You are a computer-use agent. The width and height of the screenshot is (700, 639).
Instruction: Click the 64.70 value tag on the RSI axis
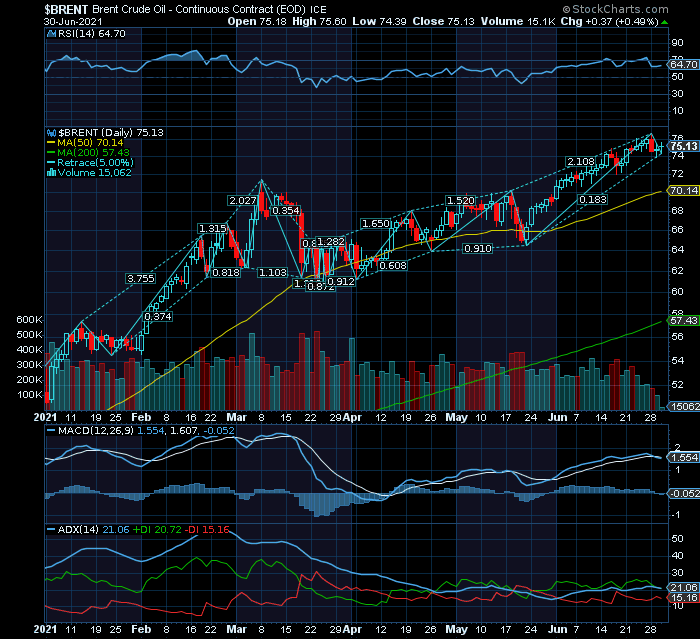pyautogui.click(x=683, y=65)
